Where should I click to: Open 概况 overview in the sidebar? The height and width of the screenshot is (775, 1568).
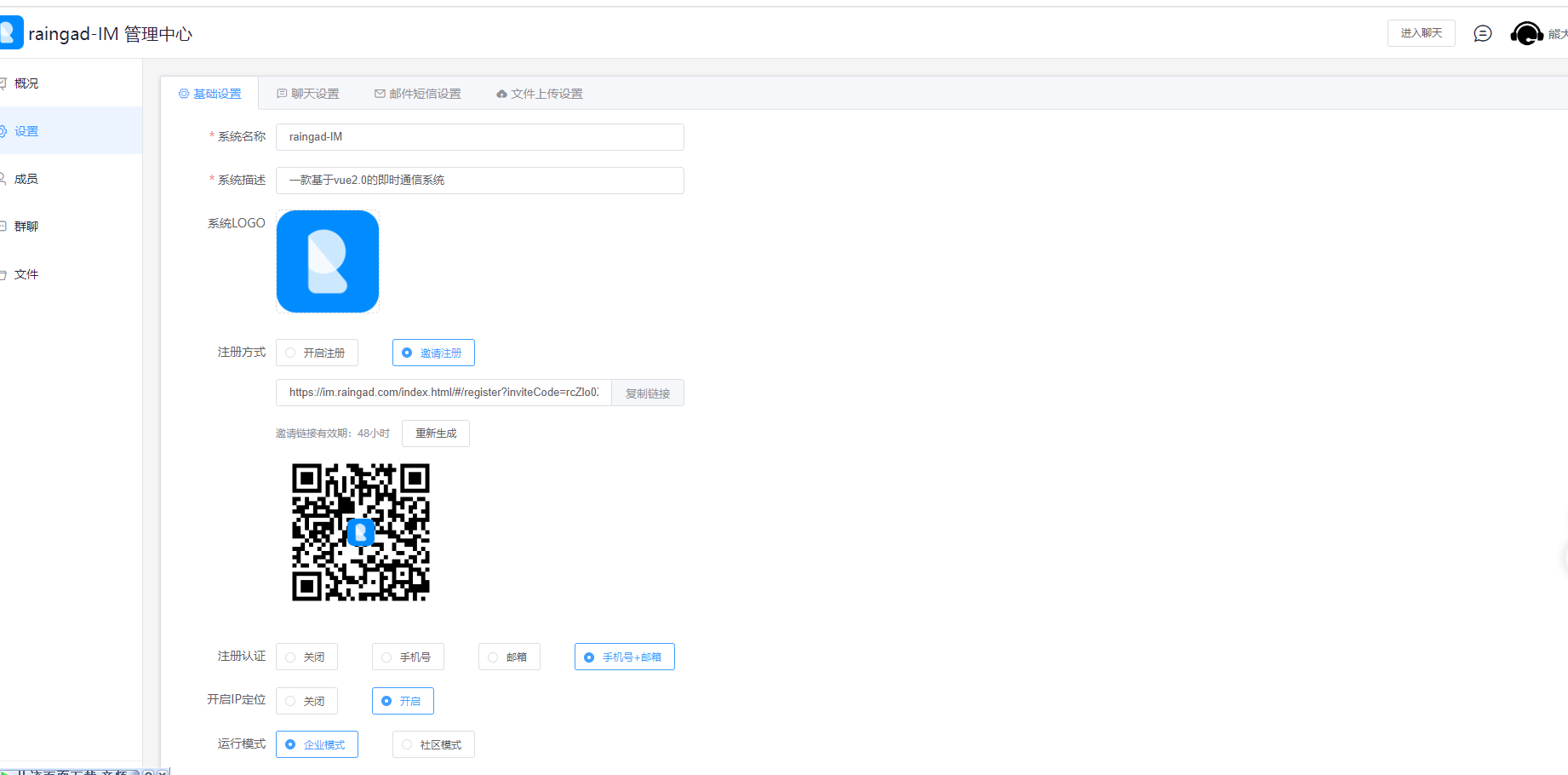click(x=26, y=83)
